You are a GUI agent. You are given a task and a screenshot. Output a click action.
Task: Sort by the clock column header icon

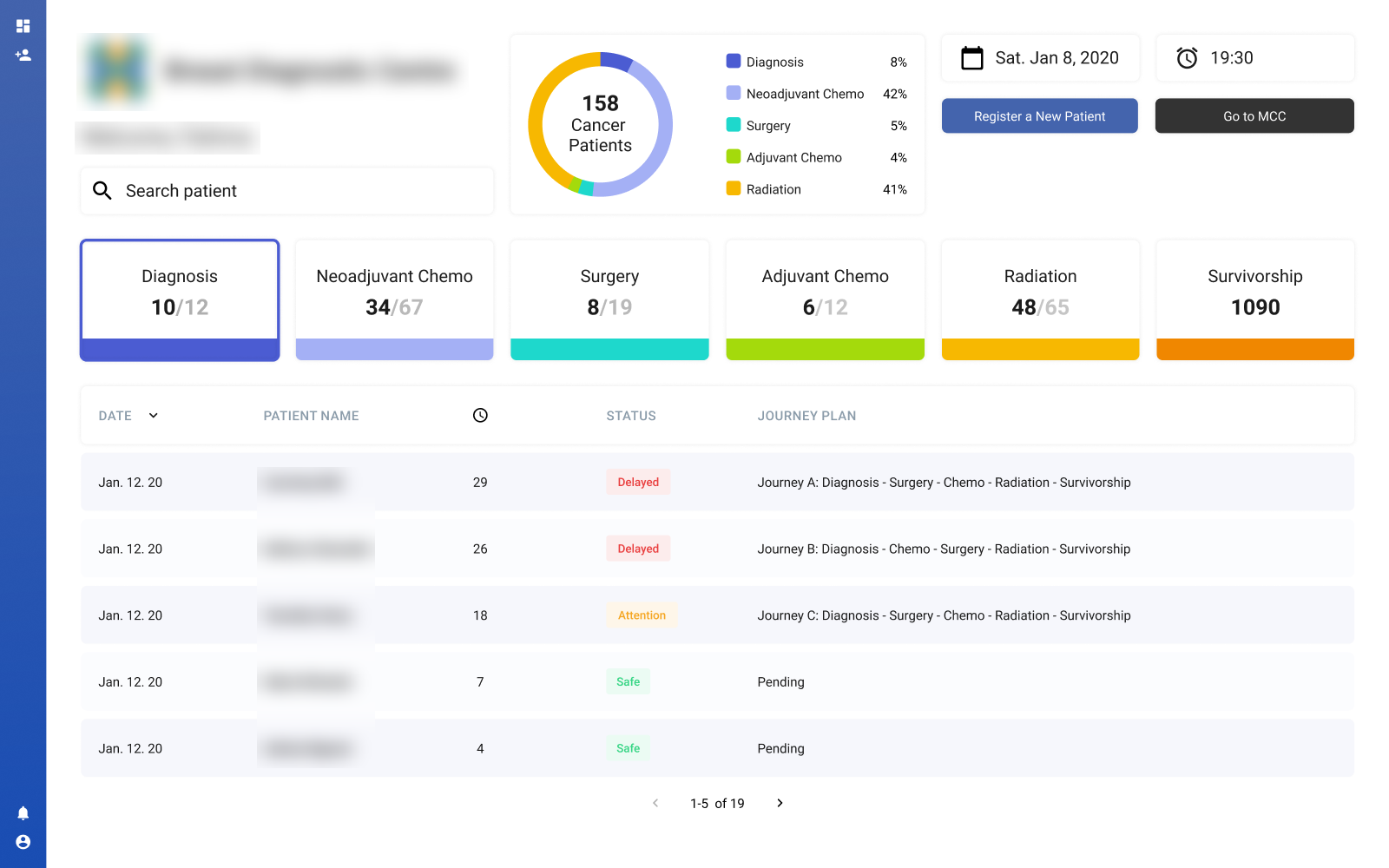[480, 416]
